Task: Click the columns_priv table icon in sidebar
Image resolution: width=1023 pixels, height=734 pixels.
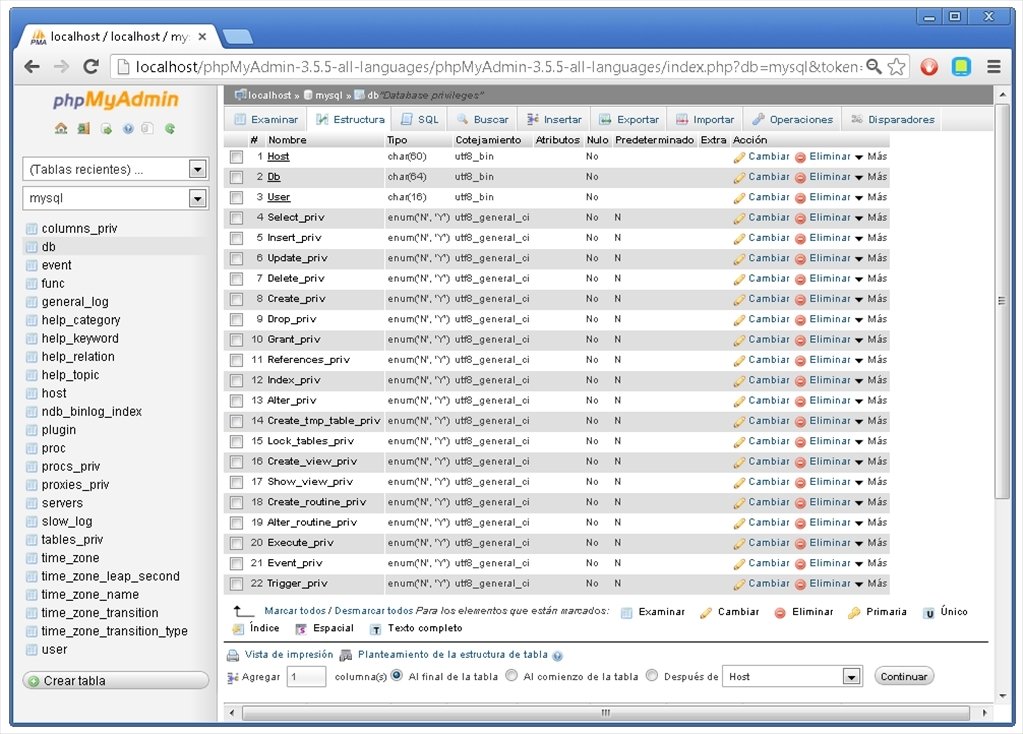Action: (31, 228)
